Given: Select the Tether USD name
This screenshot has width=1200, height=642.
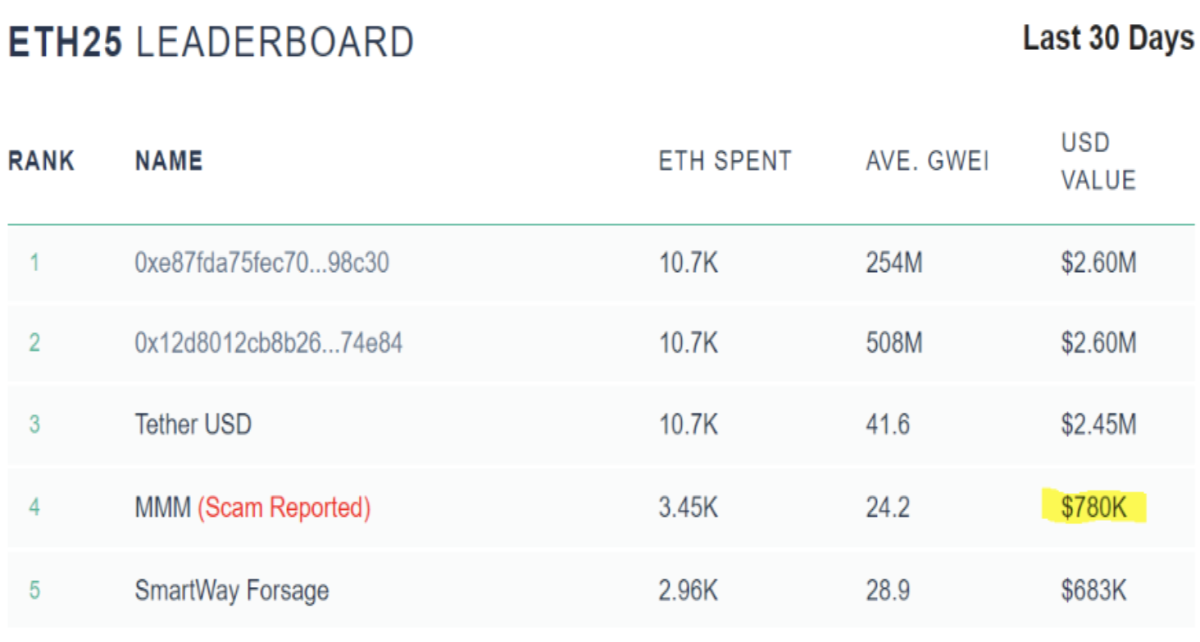Looking at the screenshot, I should point(193,424).
